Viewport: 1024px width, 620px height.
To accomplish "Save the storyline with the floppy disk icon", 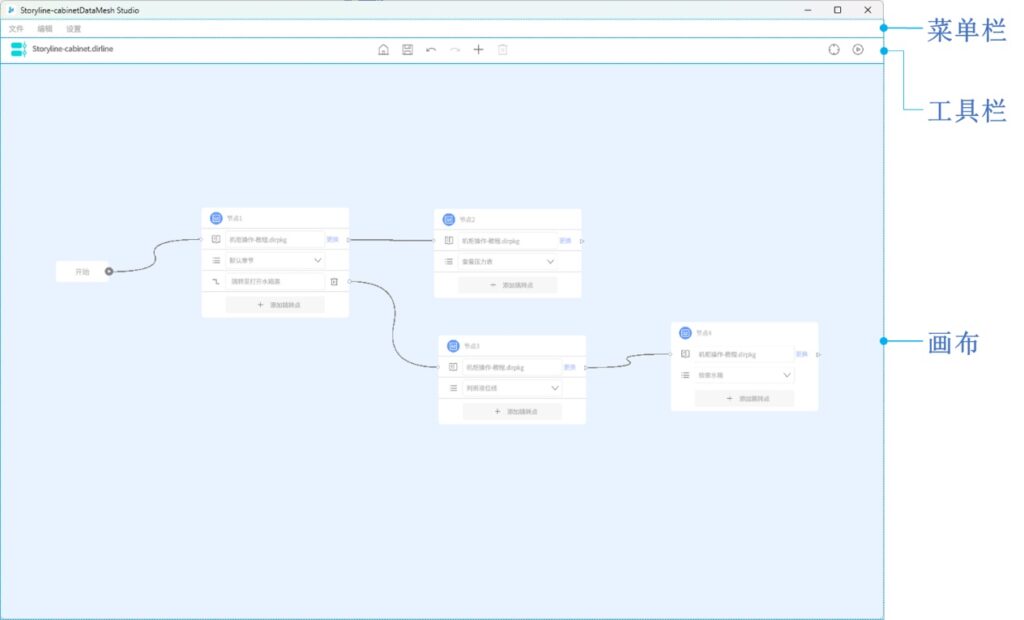I will click(x=407, y=49).
